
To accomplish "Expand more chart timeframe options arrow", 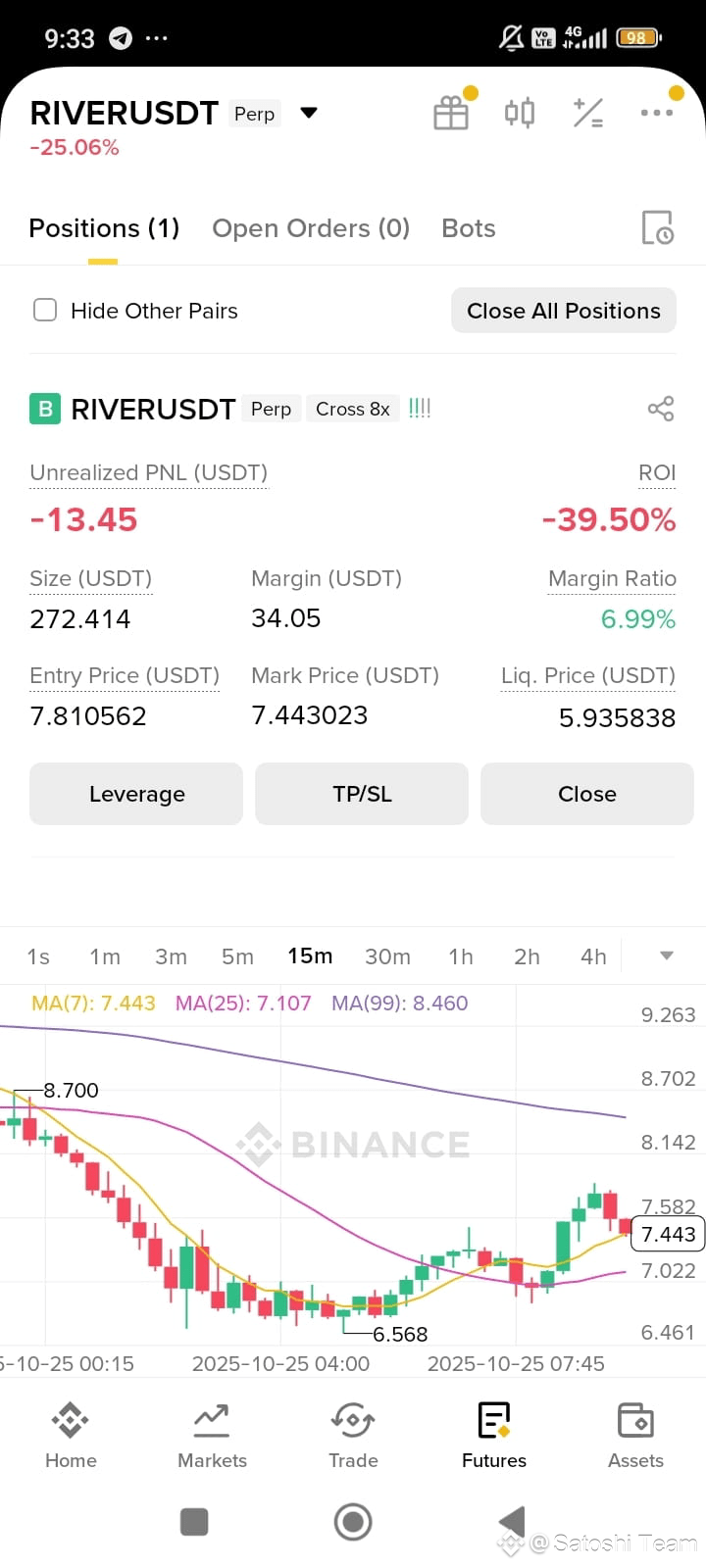I will tap(667, 955).
